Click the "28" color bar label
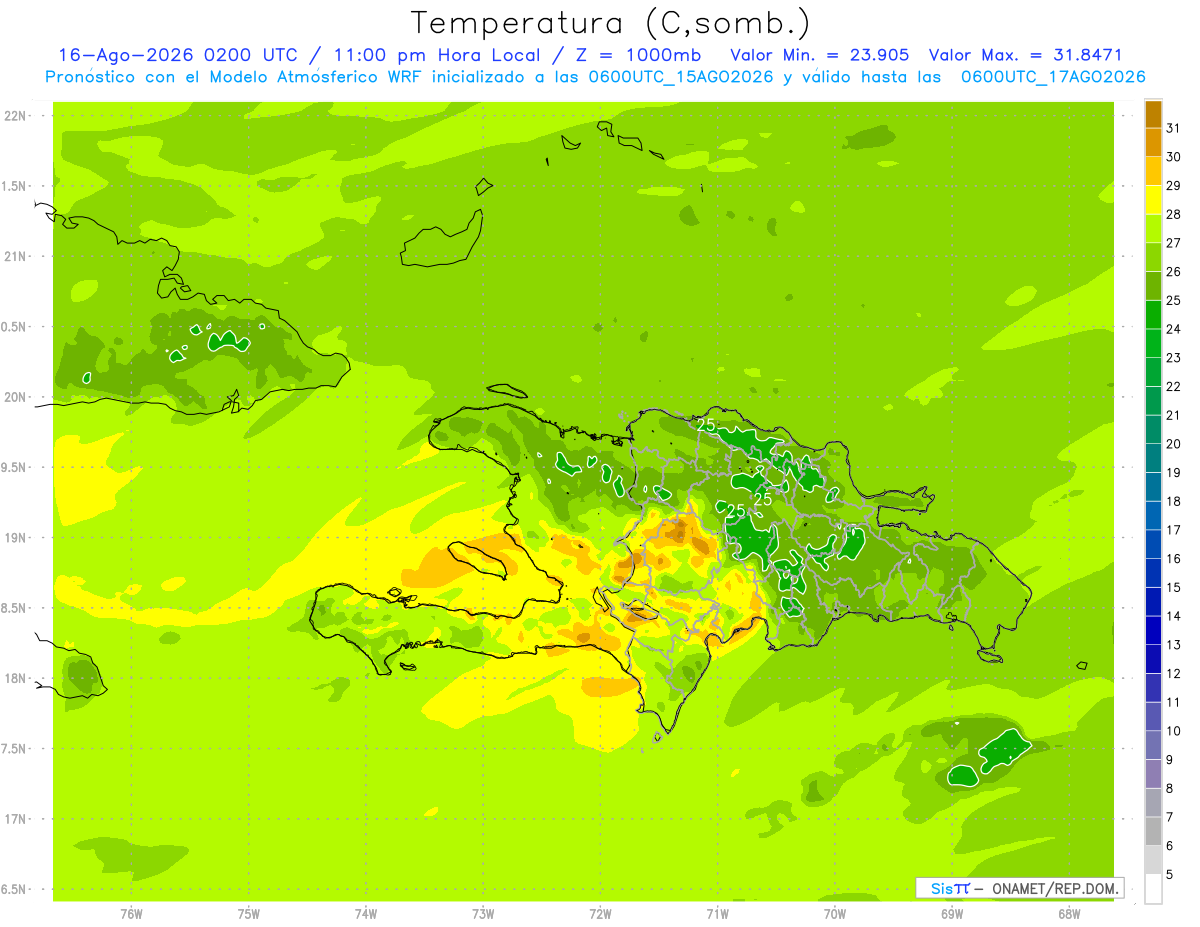Screen dimensions: 1200x927 click(x=1174, y=214)
